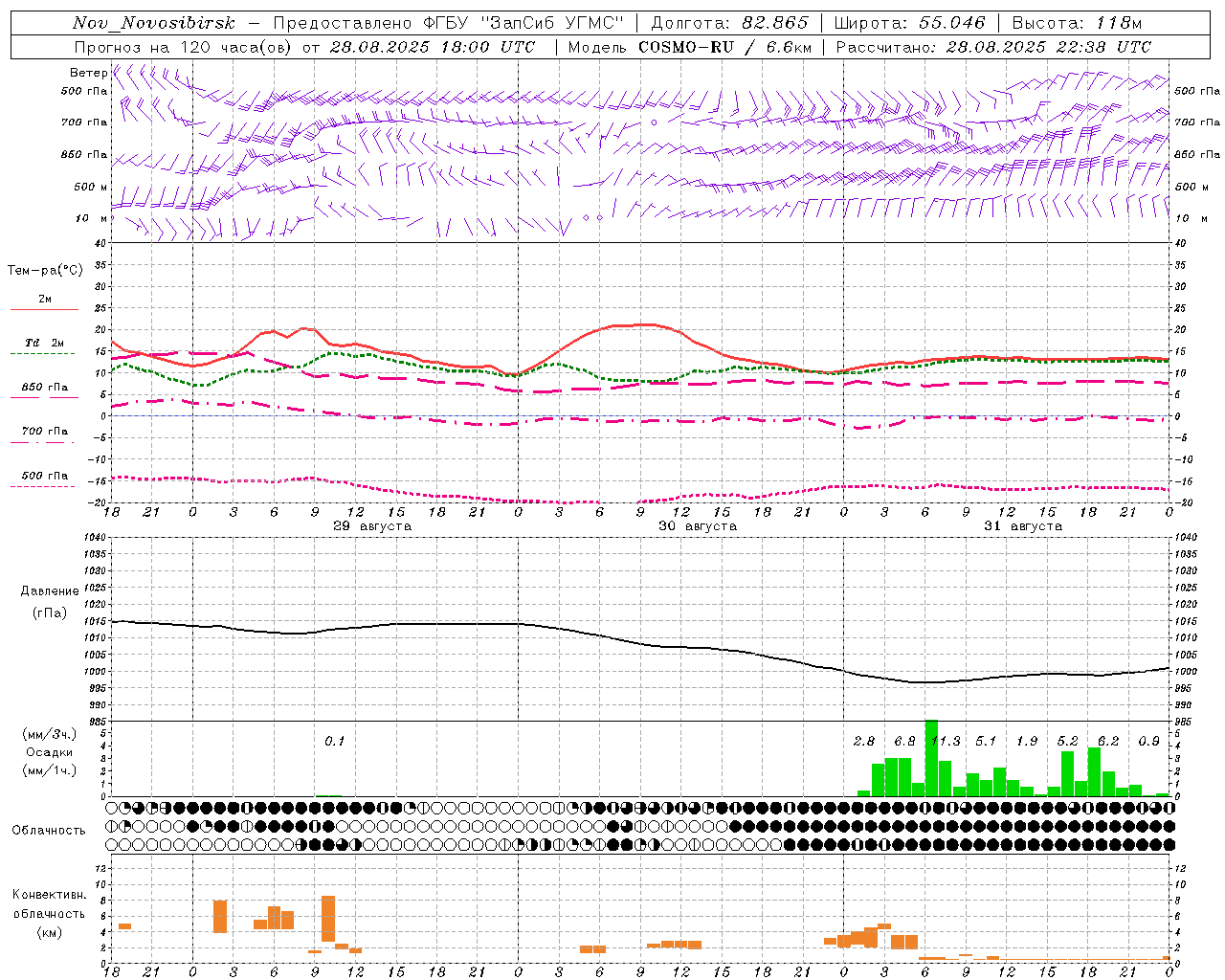Select the 0.1 precipitation value
Viewport: 1225px width, 980px height.
click(x=334, y=741)
